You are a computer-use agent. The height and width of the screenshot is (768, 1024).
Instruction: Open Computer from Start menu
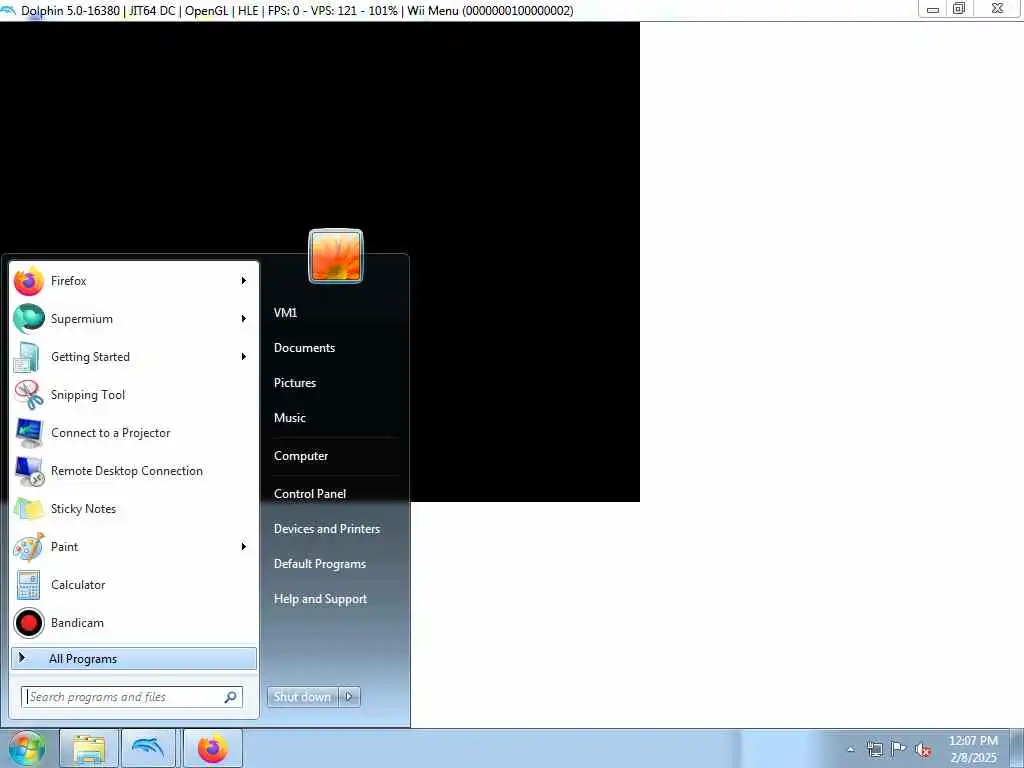click(x=300, y=456)
